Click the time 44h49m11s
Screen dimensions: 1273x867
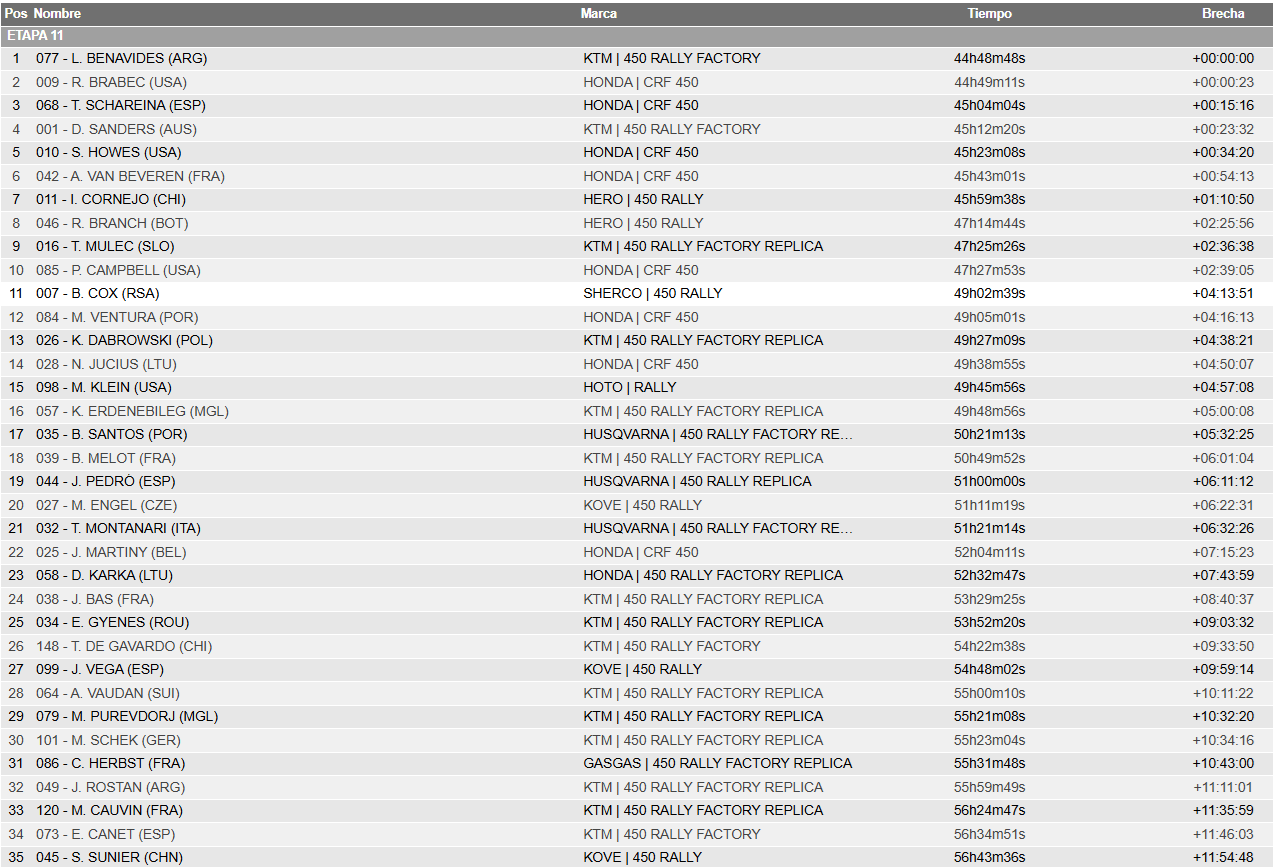[989, 82]
